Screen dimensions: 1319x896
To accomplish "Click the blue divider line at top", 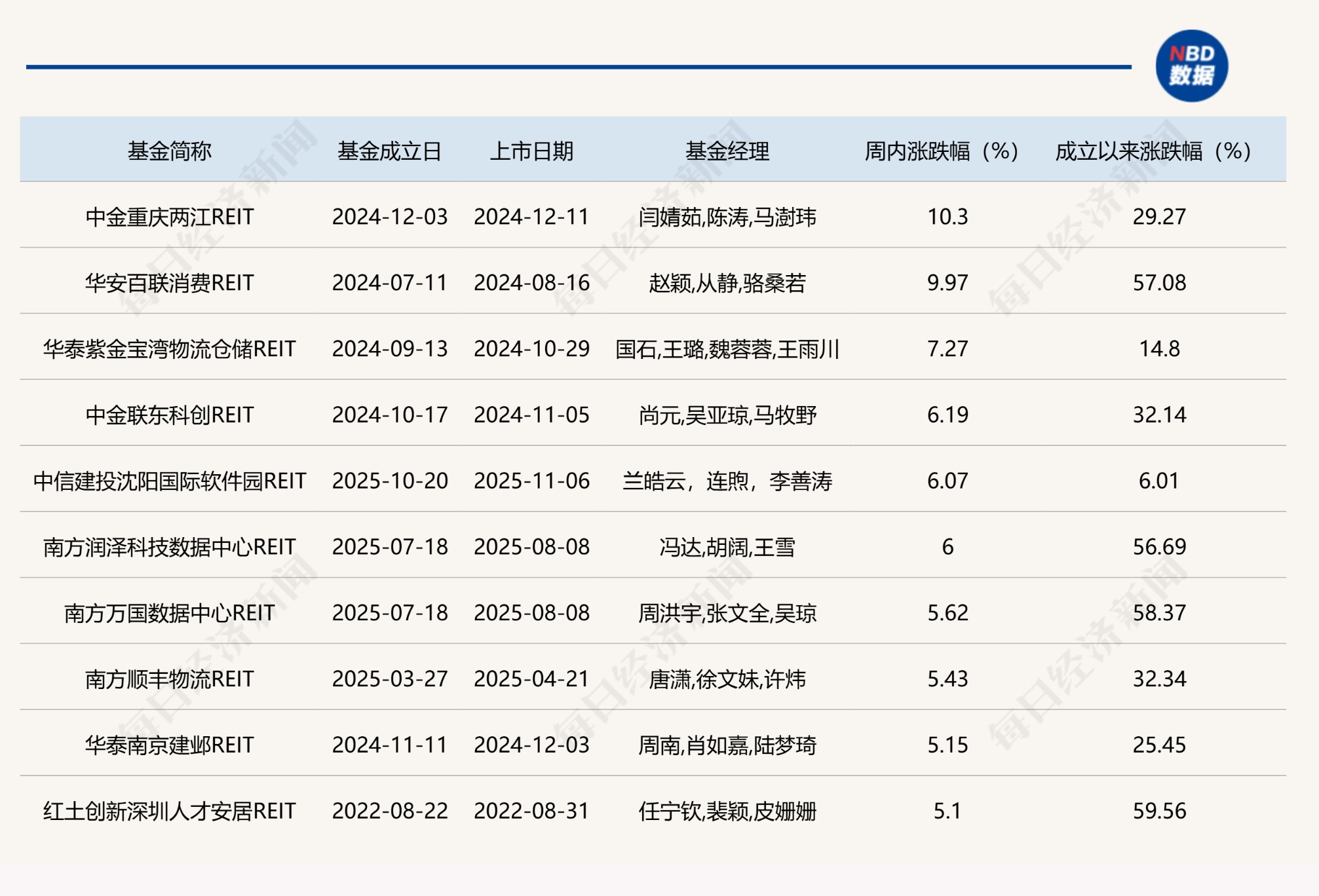I will [577, 65].
